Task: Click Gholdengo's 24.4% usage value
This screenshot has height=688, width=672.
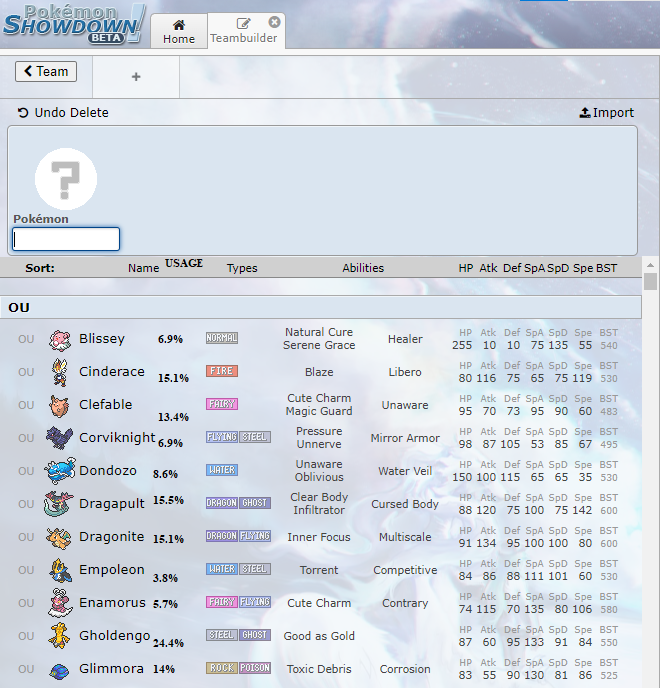Action: click(x=168, y=643)
